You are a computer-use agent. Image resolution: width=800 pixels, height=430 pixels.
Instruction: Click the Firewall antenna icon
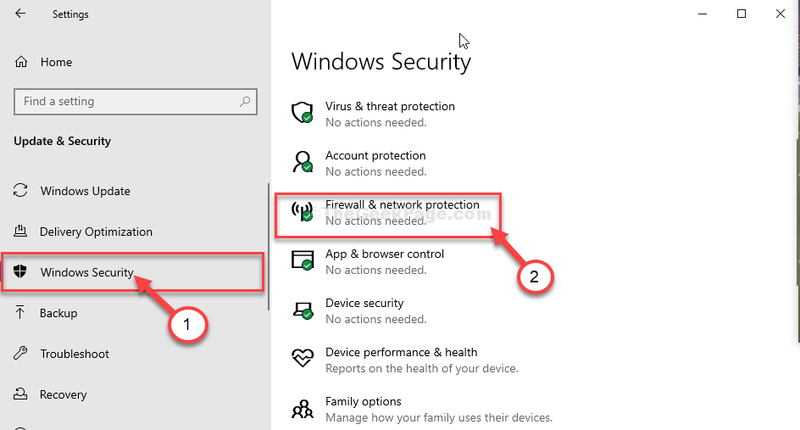coord(302,211)
